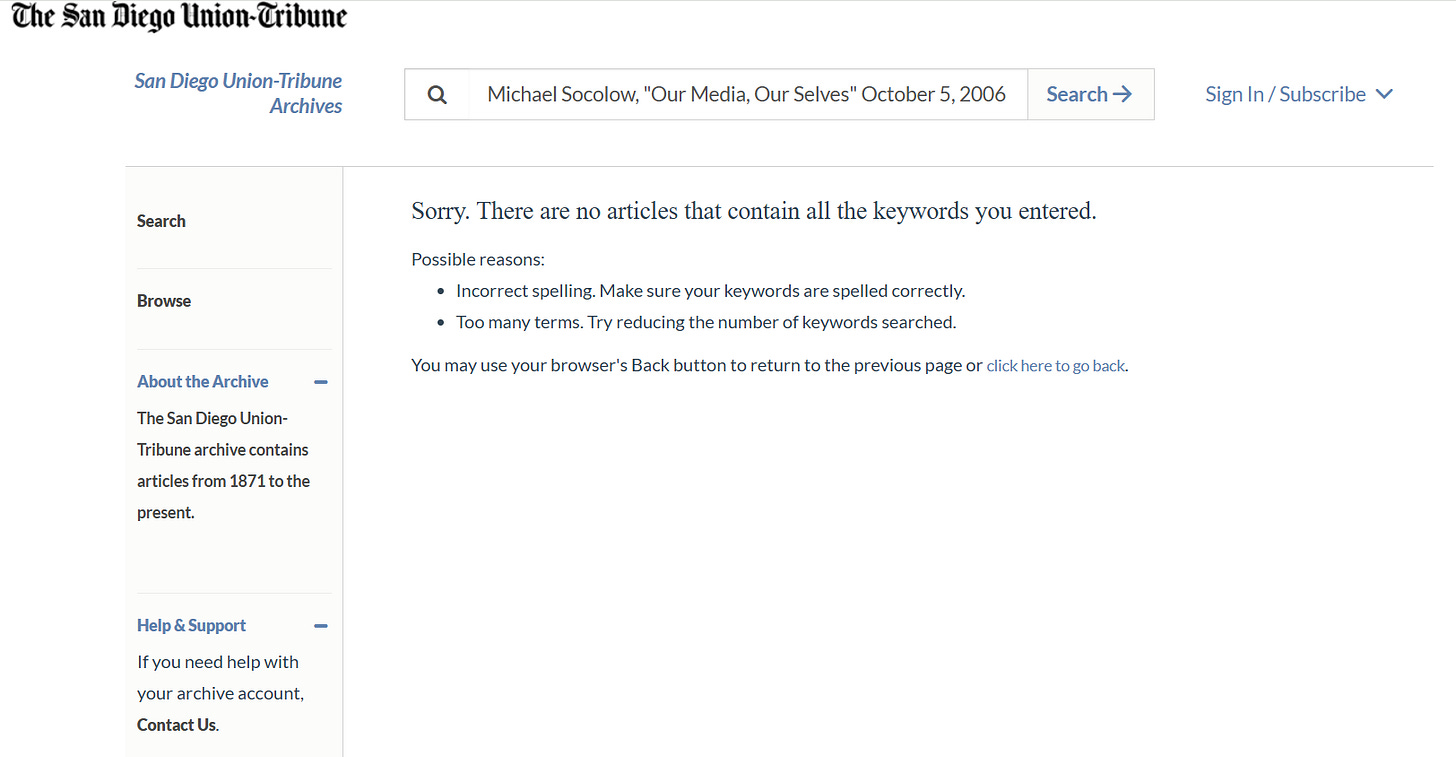Image resolution: width=1456 pixels, height=757 pixels.
Task: Open San Diego Union-Tribune Archives link
Action: [x=238, y=93]
